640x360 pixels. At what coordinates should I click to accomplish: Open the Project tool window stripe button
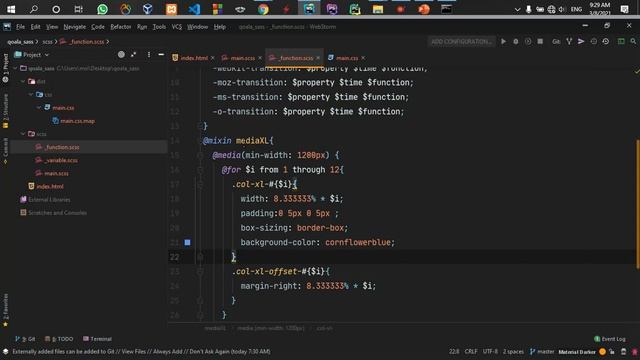pyautogui.click(x=5, y=67)
